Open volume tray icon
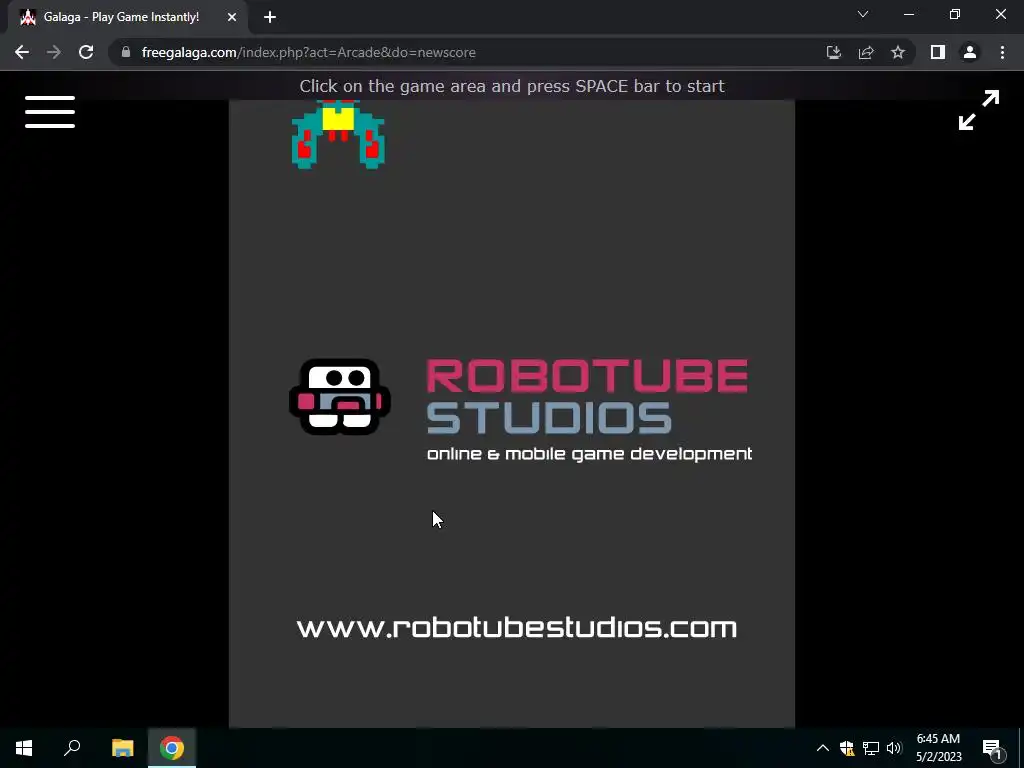 click(x=894, y=748)
